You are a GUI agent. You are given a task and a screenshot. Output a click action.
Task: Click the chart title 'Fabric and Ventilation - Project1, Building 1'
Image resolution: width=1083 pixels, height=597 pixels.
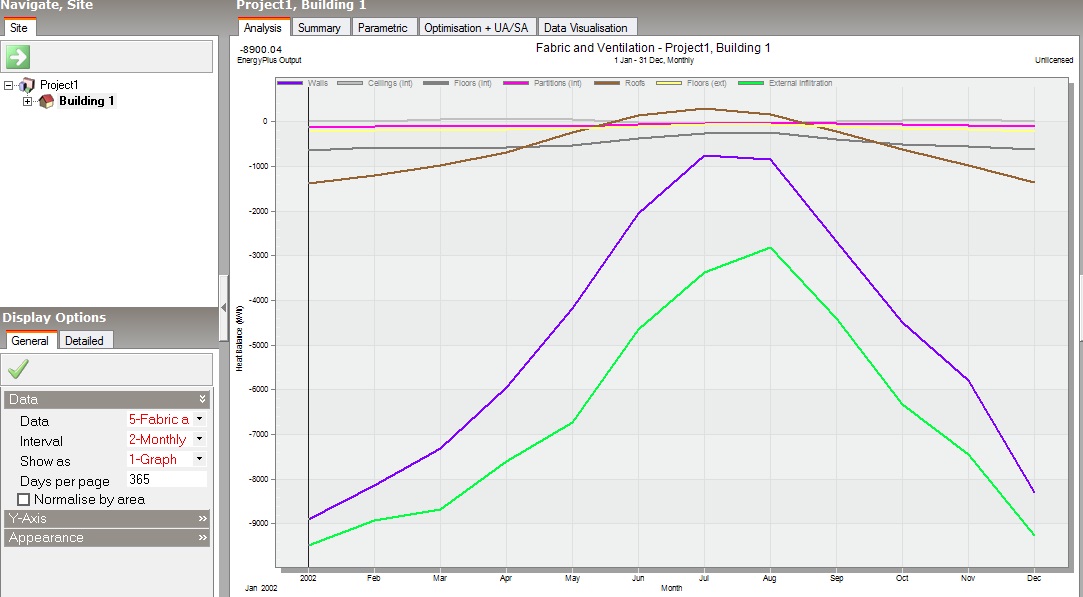[653, 48]
